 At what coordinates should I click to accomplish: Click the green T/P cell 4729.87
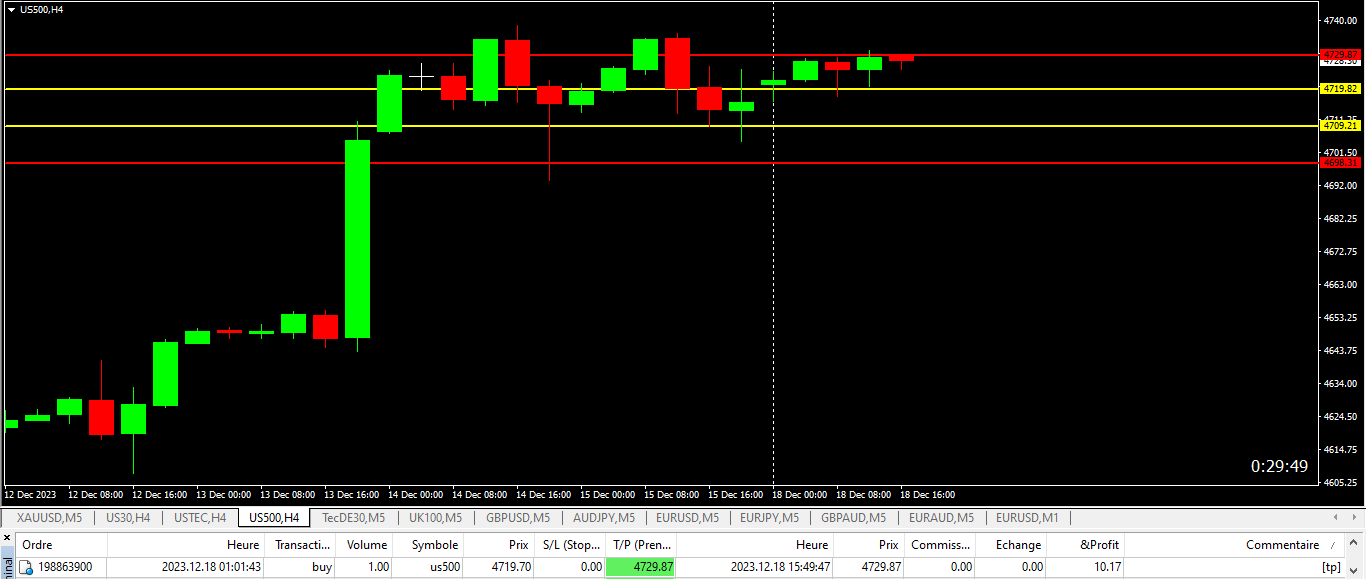[x=641, y=567]
